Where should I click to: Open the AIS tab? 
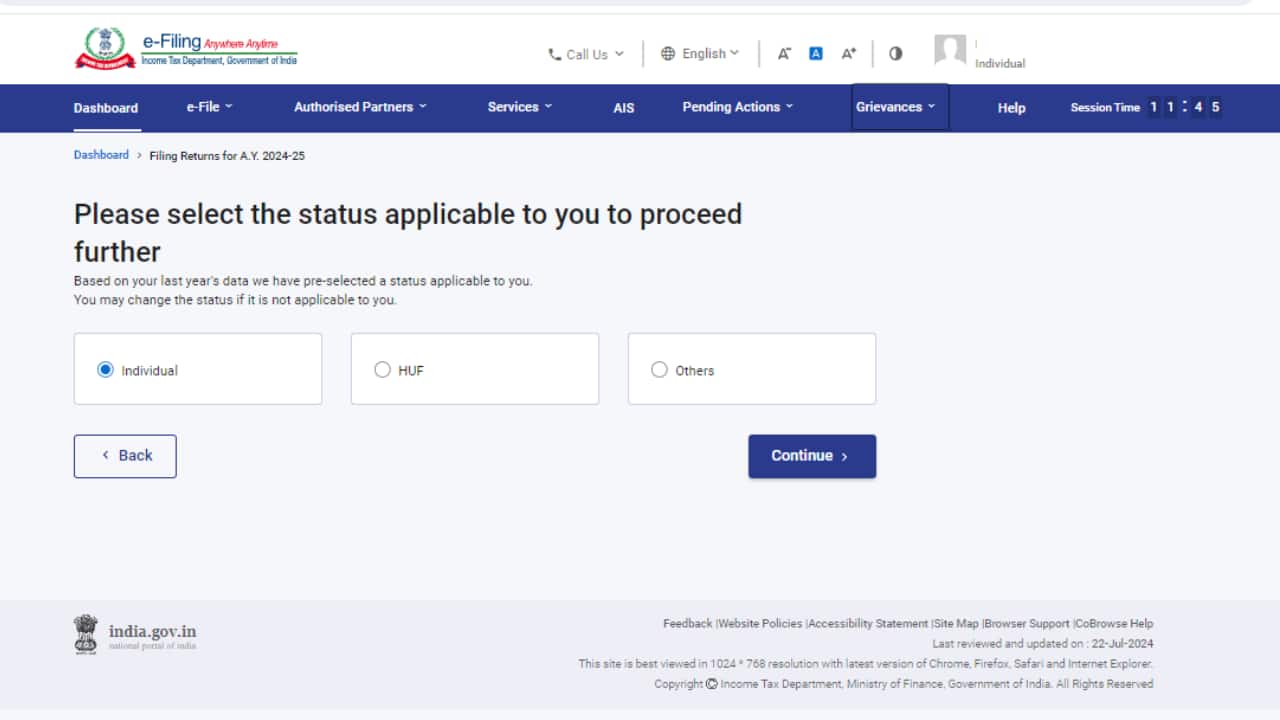[x=623, y=108]
